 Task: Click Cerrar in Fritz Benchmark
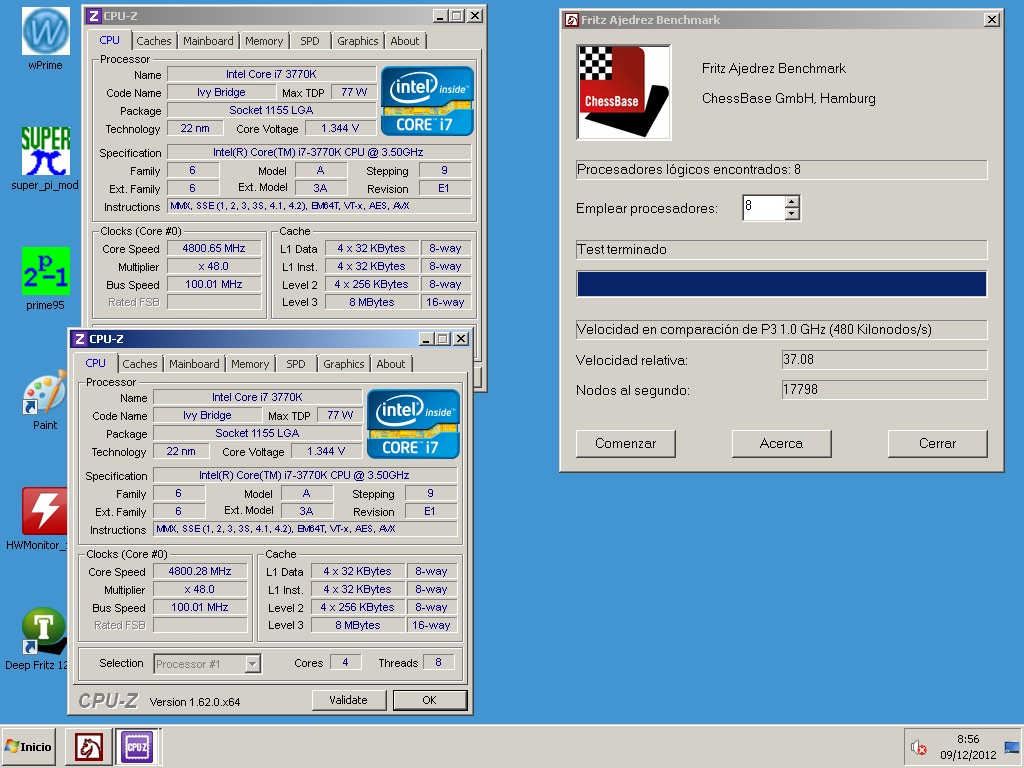point(937,443)
